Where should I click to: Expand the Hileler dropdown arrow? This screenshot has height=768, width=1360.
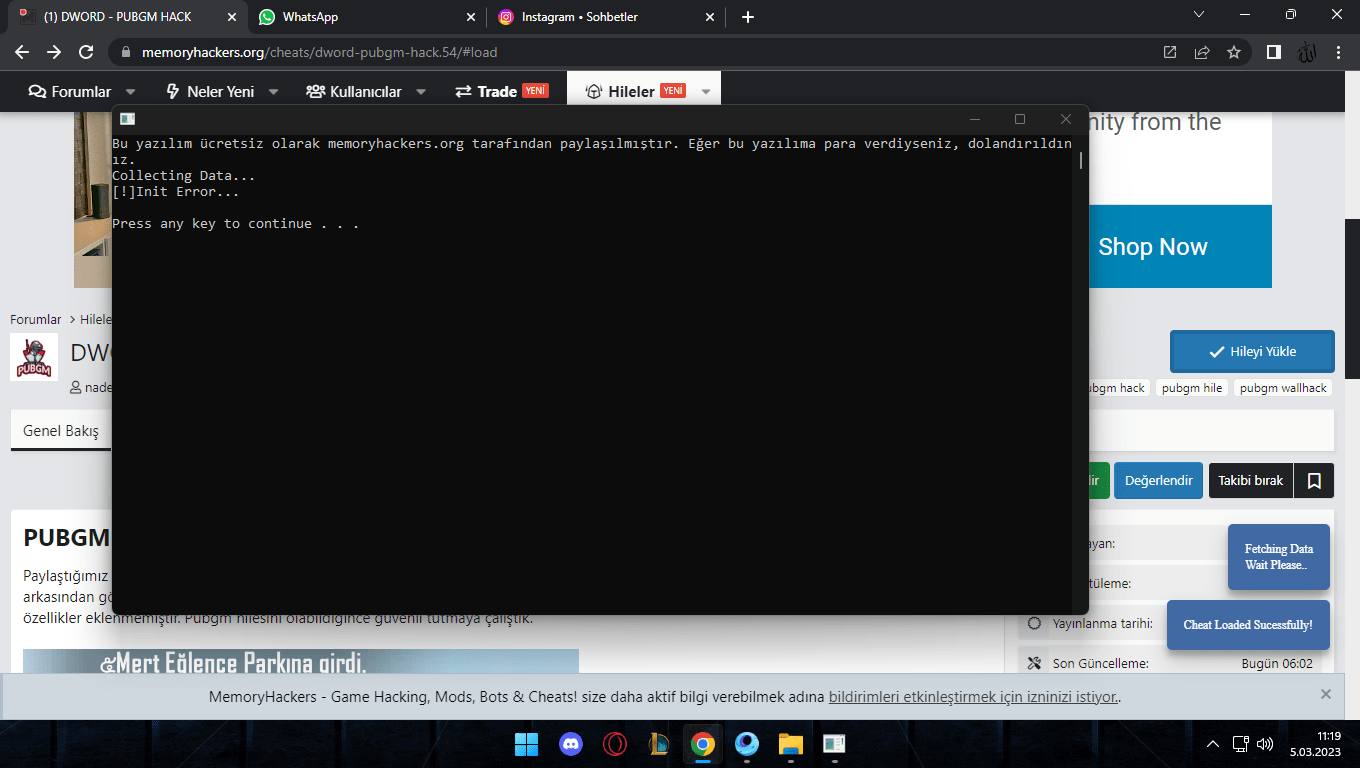[706, 92]
